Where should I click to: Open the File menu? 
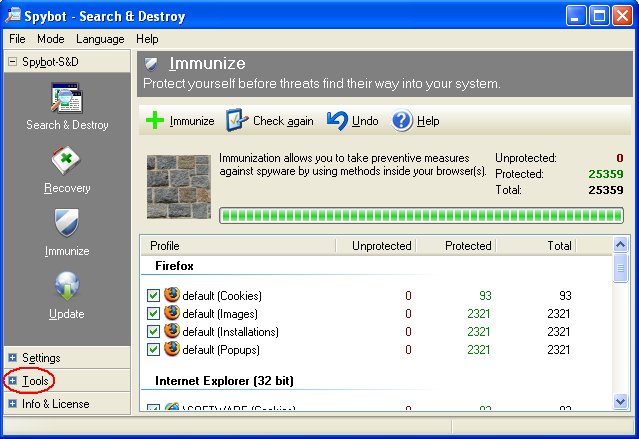click(17, 39)
